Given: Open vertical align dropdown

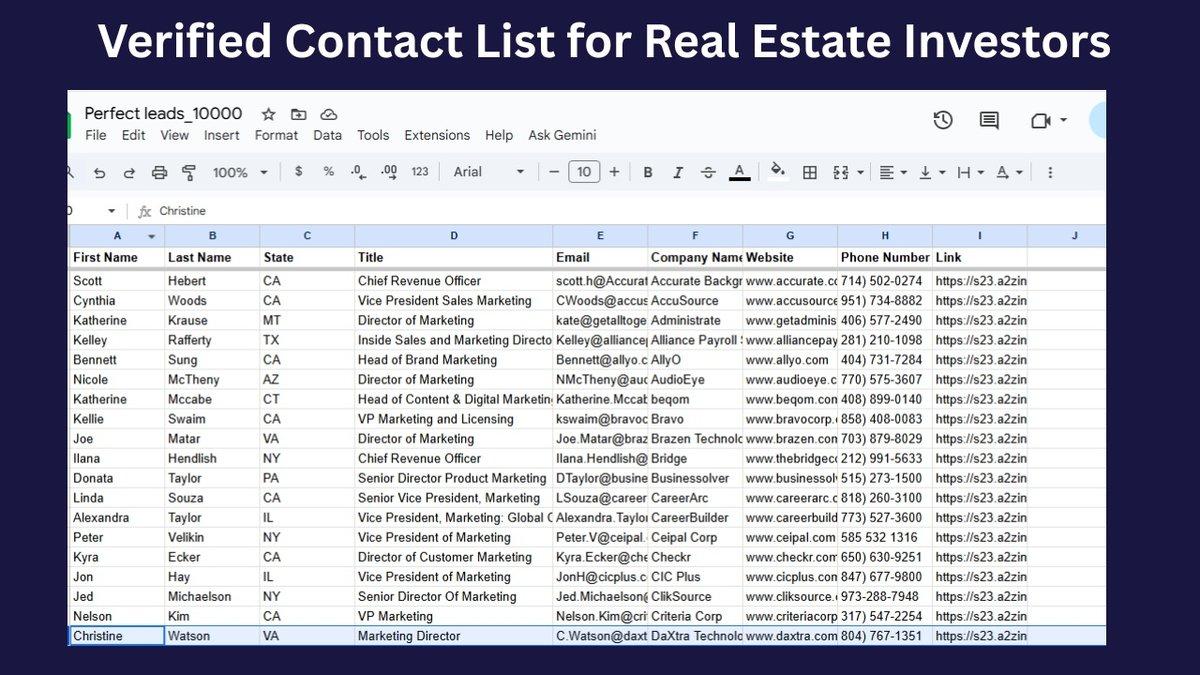Looking at the screenshot, I should [932, 172].
